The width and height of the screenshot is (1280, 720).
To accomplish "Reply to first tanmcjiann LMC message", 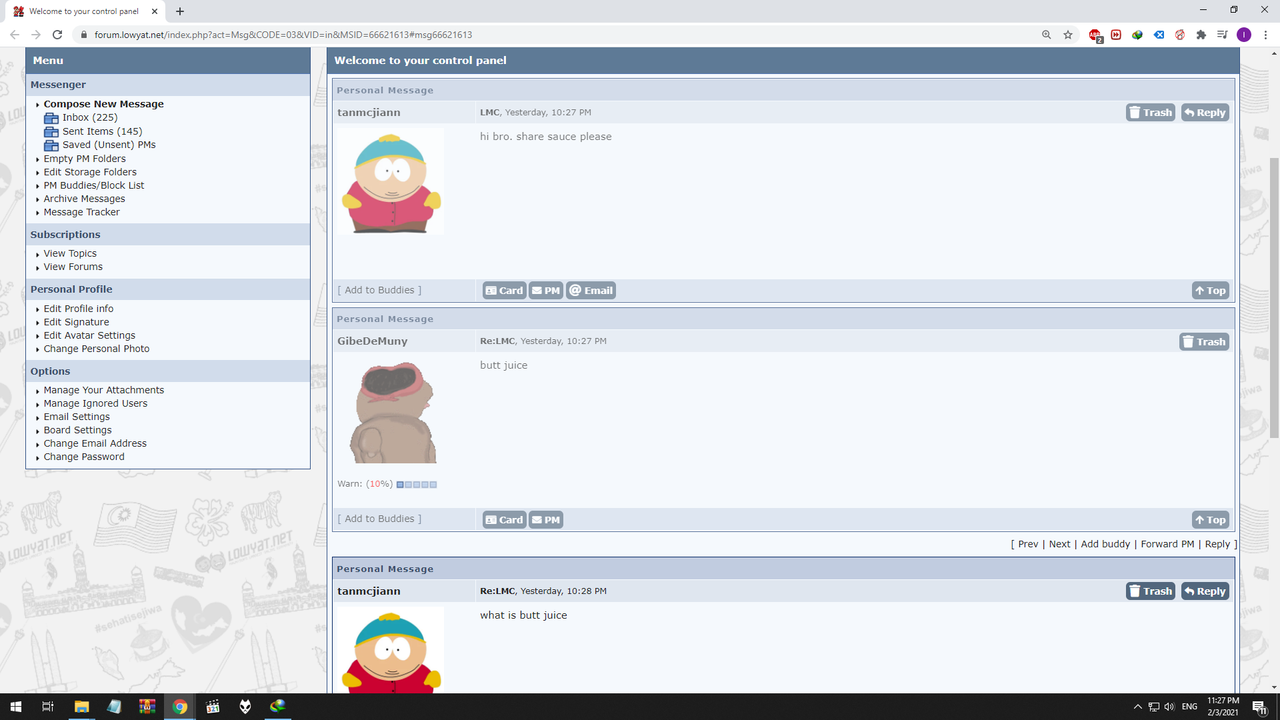I will pos(1205,113).
